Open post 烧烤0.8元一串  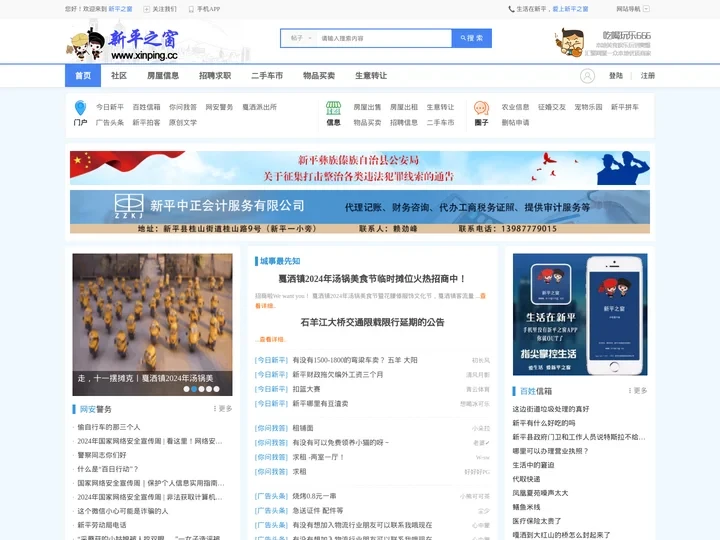tap(315, 496)
